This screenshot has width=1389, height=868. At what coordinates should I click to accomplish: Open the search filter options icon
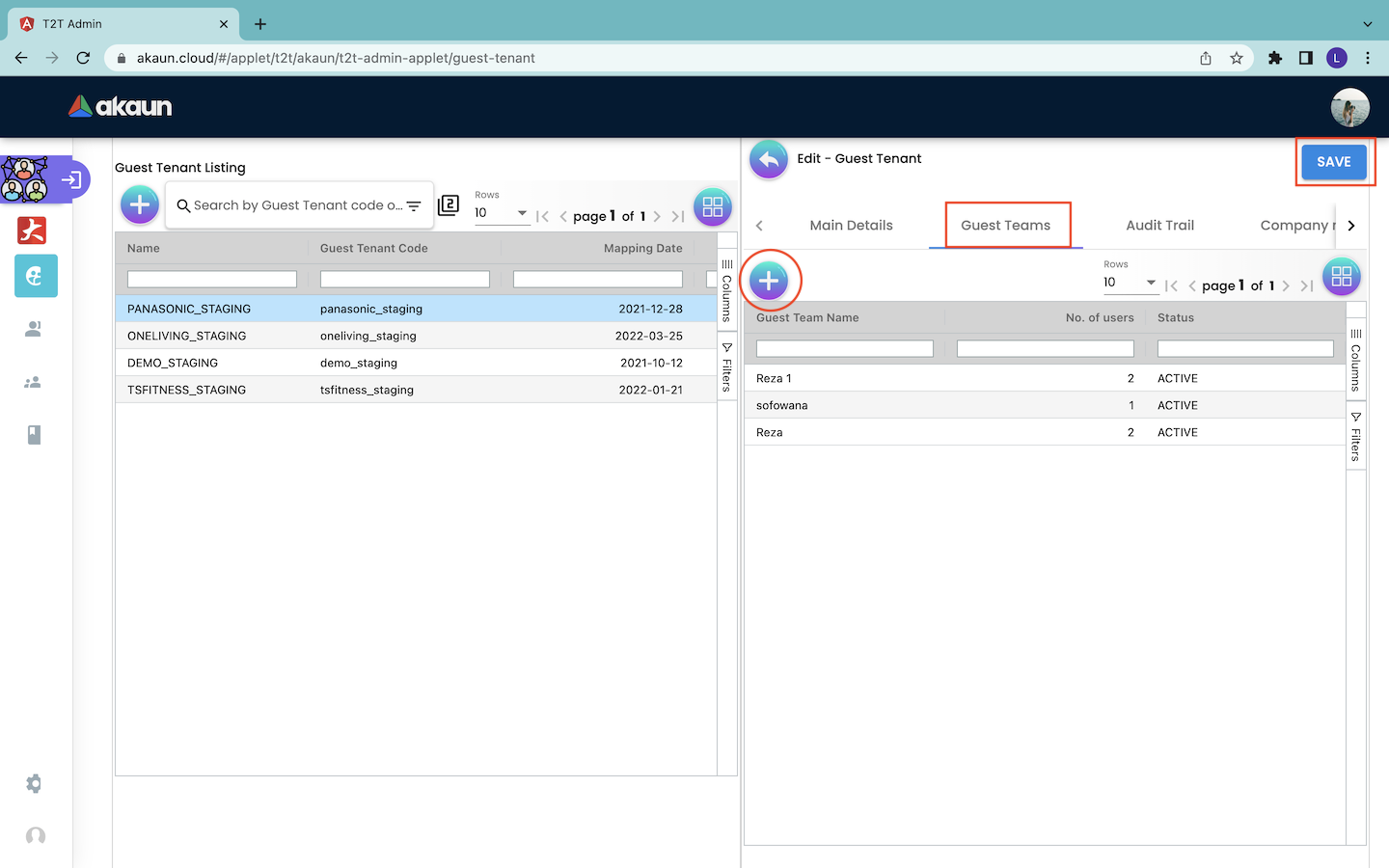[414, 206]
